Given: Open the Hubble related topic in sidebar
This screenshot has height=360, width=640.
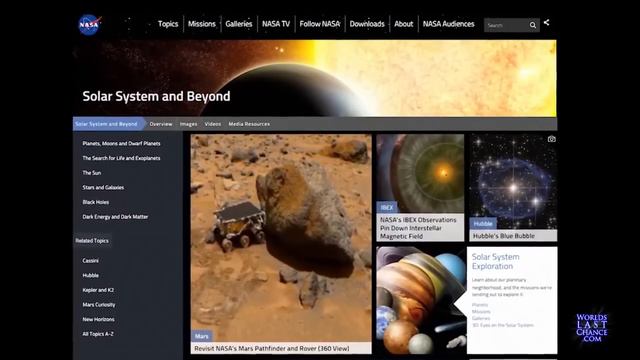Looking at the screenshot, I should (90, 276).
